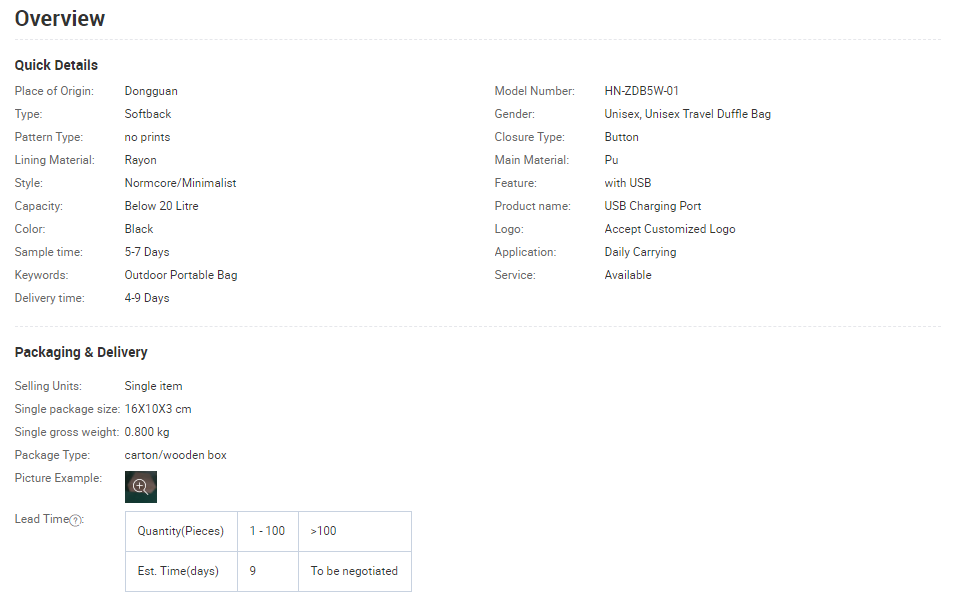Select the Quick Details section title
Image resolution: width=956 pixels, height=602 pixels.
click(56, 65)
